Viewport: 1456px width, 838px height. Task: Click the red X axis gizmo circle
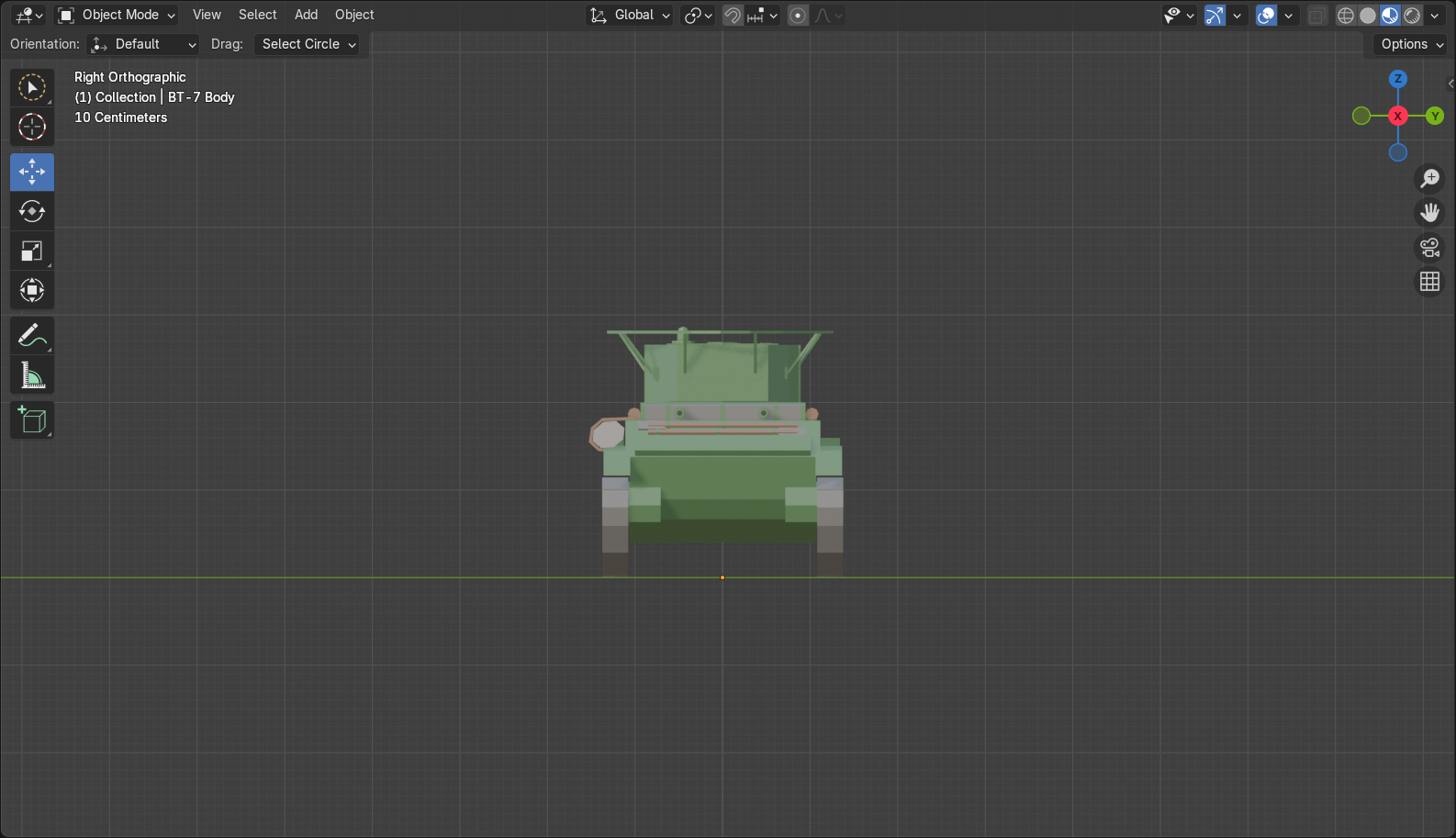click(1398, 116)
